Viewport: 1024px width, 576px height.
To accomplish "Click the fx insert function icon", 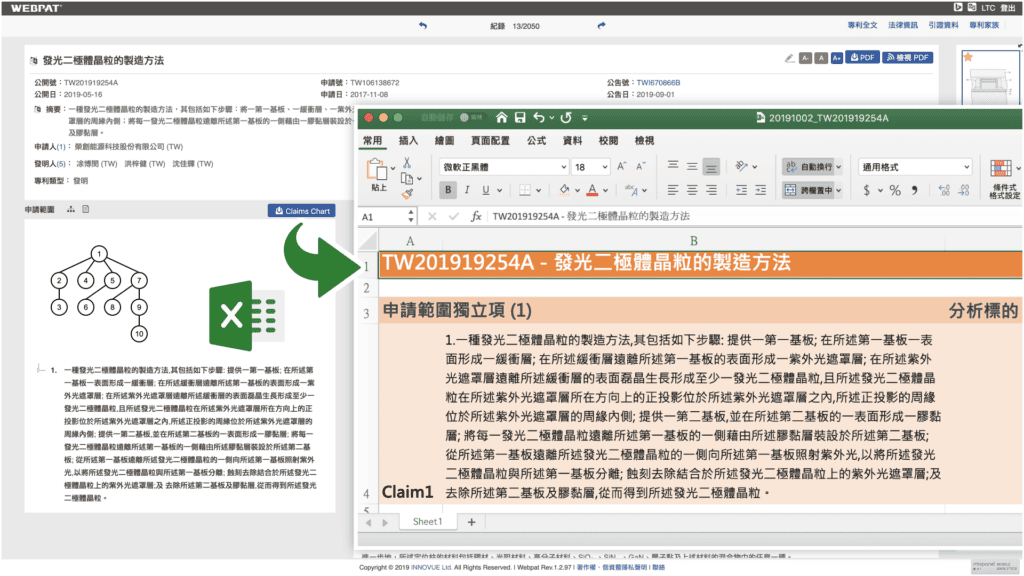I will coord(476,216).
